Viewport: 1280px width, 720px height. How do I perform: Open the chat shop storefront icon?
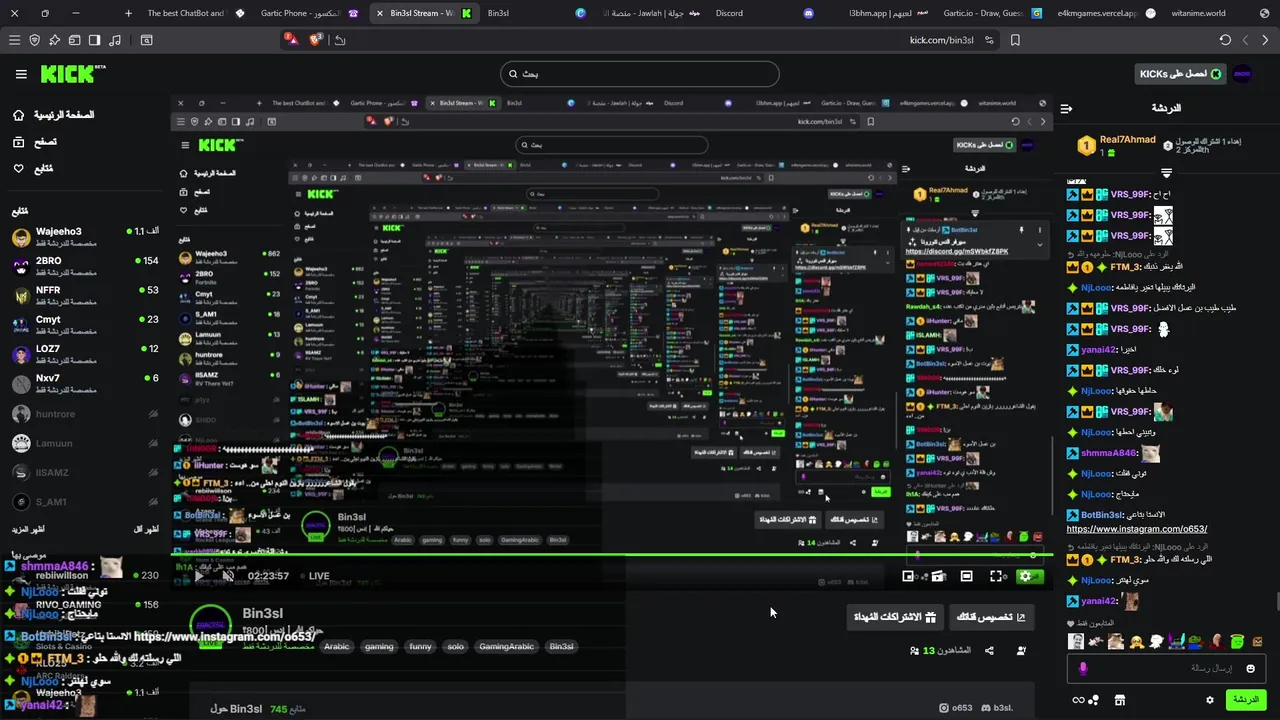(x=1120, y=700)
